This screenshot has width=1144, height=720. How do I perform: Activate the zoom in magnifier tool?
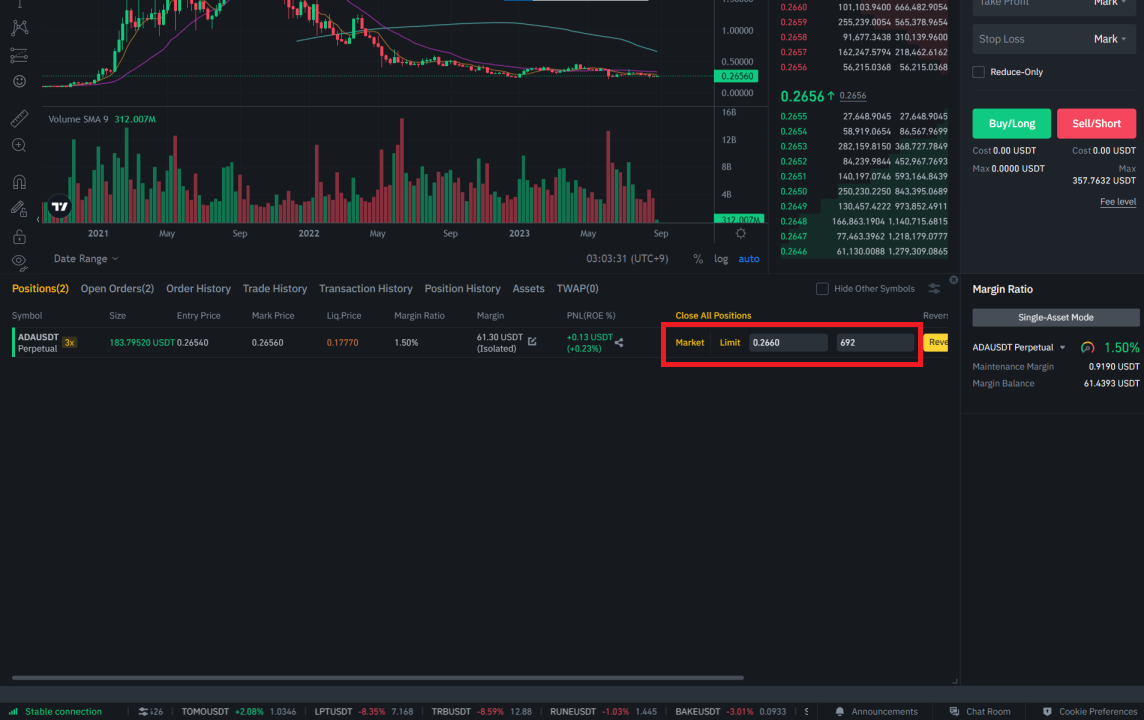point(20,145)
